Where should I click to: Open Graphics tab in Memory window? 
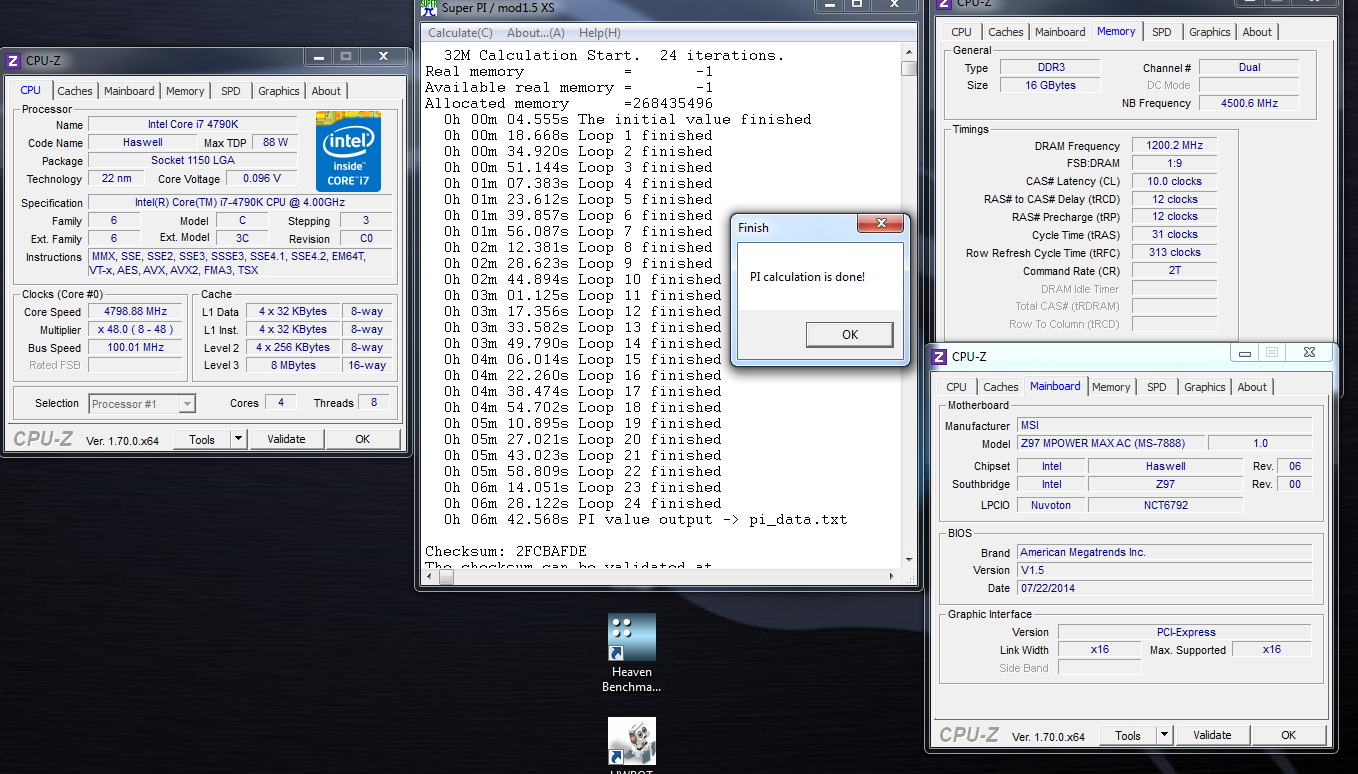tap(1210, 32)
